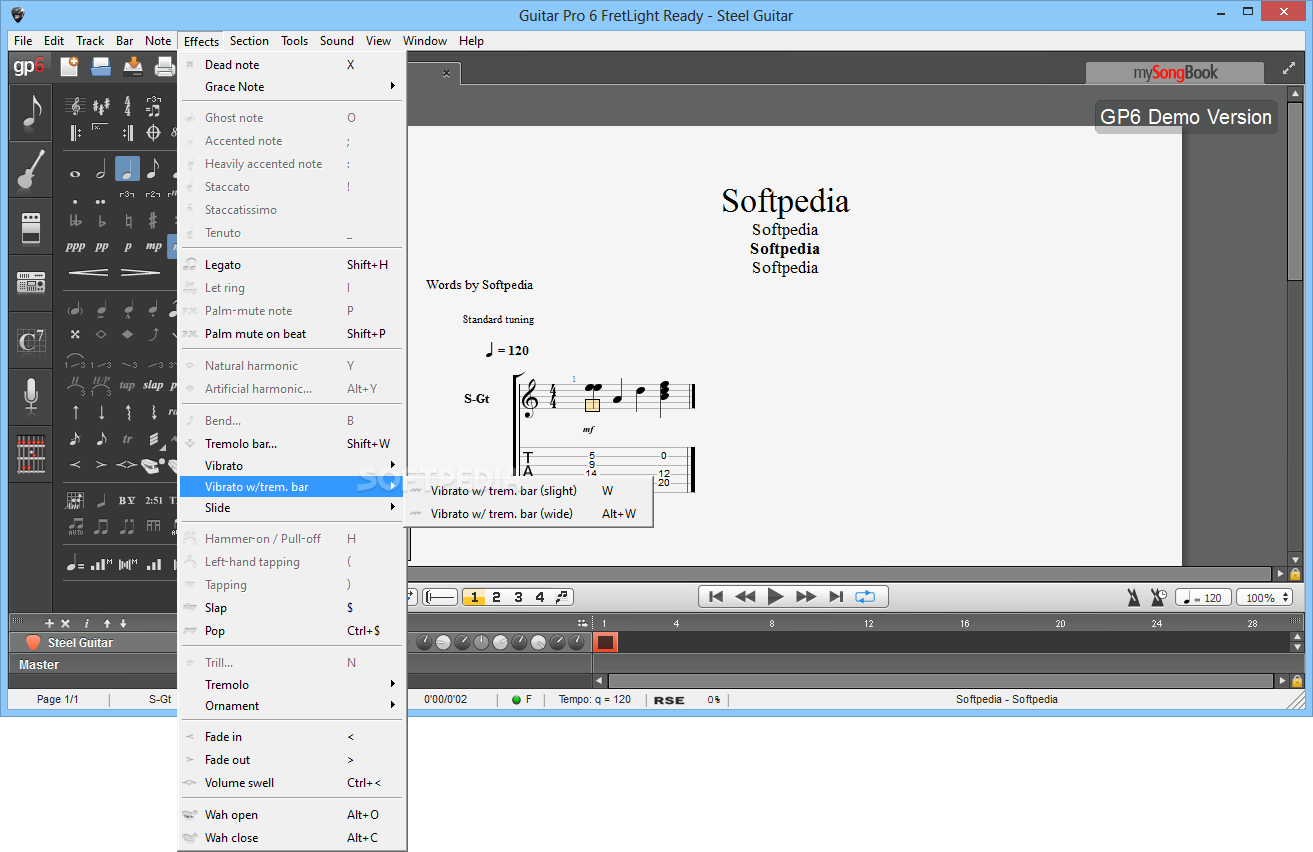The image size is (1313, 852).
Task: Move track down with down arrow icon
Action: tap(122, 623)
